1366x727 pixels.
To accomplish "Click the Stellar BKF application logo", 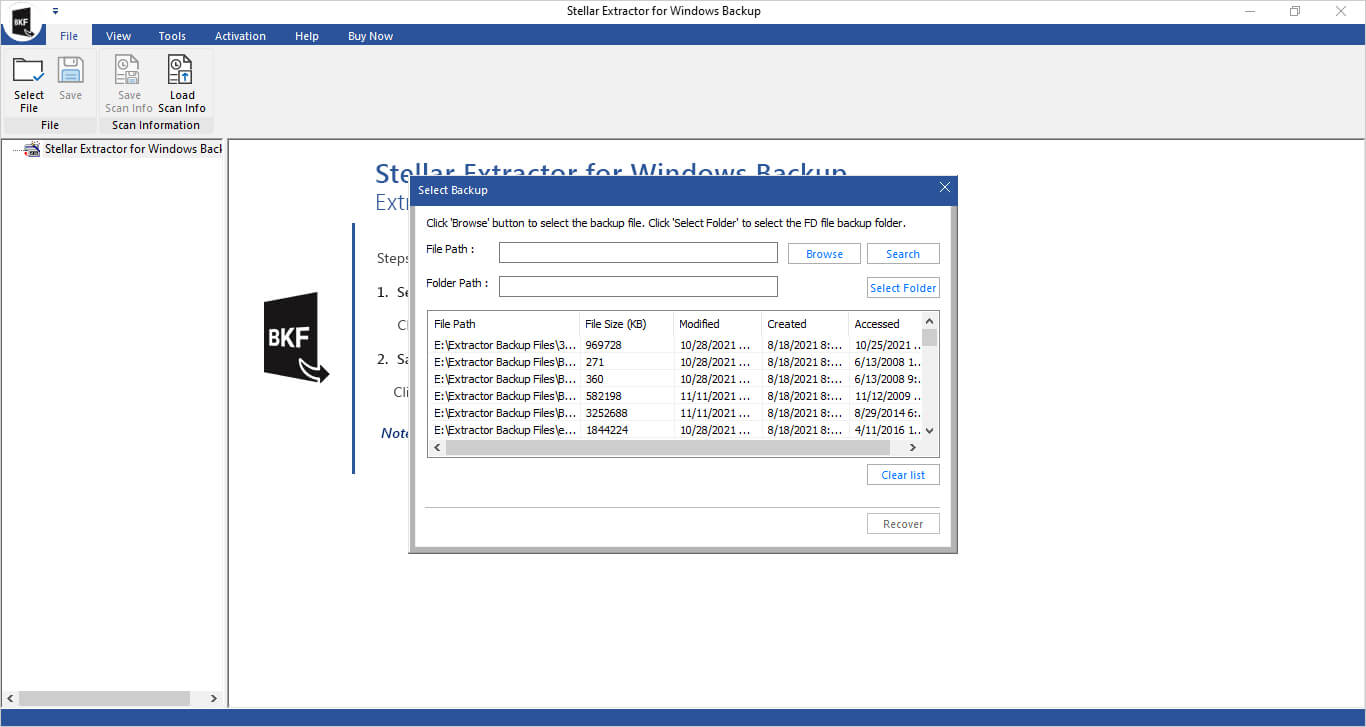I will point(20,21).
